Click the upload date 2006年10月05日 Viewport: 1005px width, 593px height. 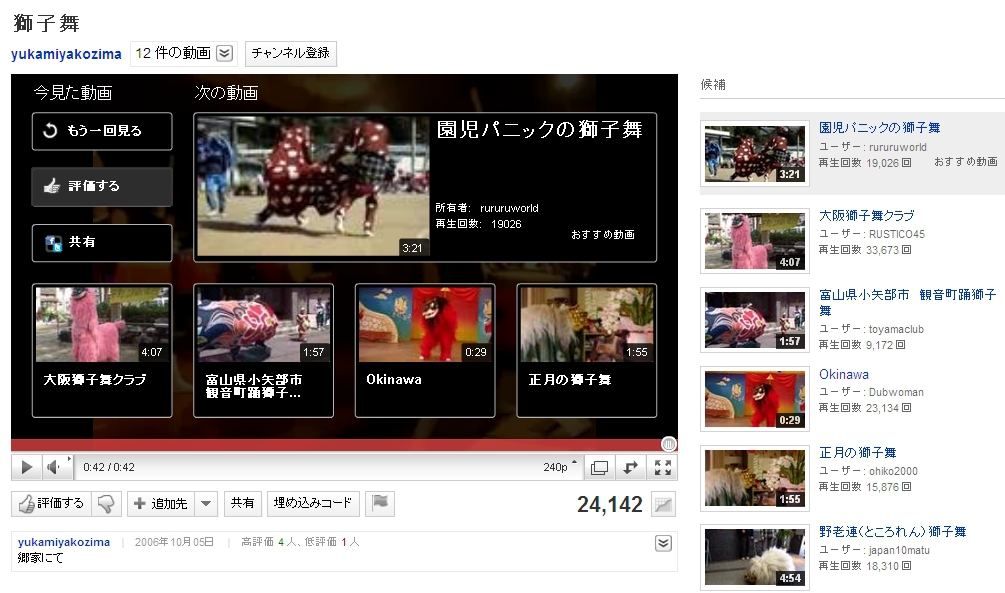[x=174, y=542]
